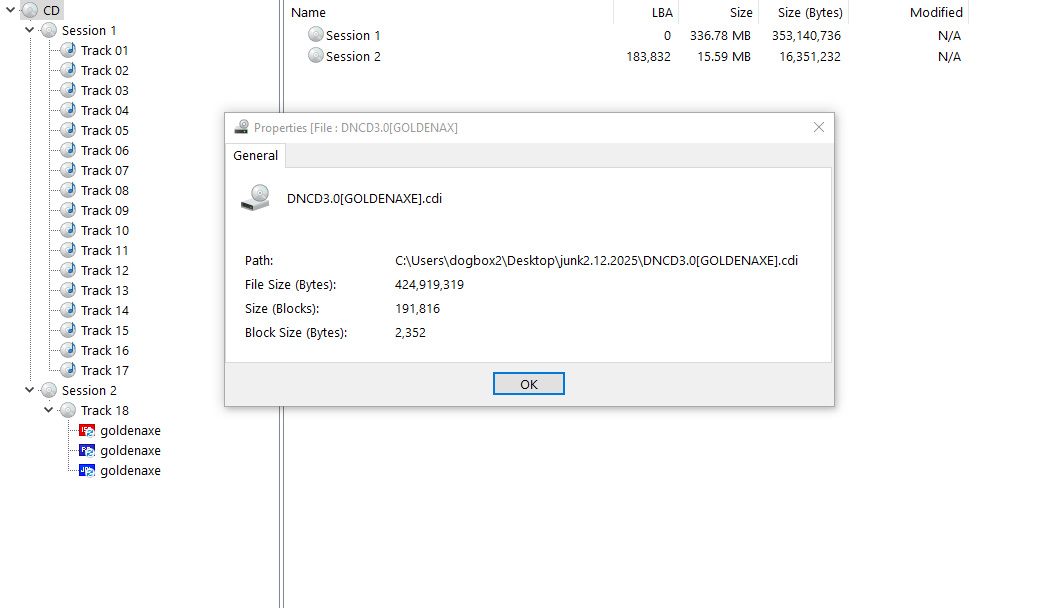Click the Session 2 disc icon in list

316,56
